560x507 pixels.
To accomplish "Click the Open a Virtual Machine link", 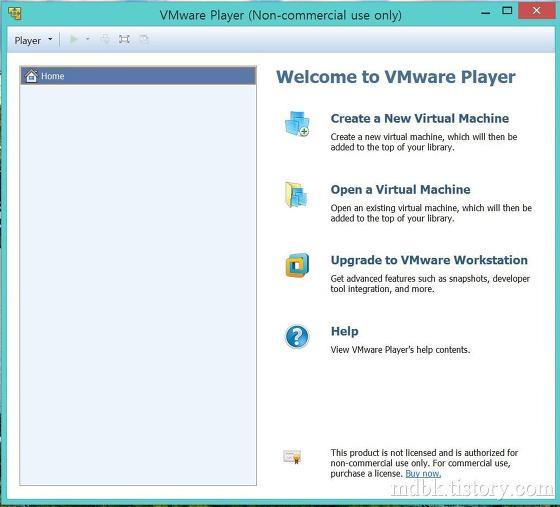I will point(400,190).
